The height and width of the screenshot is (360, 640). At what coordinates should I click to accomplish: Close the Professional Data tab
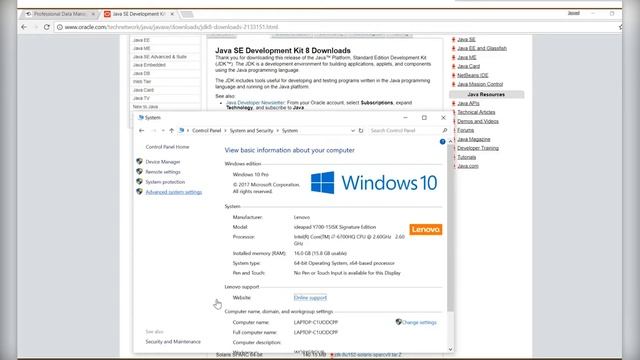point(93,14)
